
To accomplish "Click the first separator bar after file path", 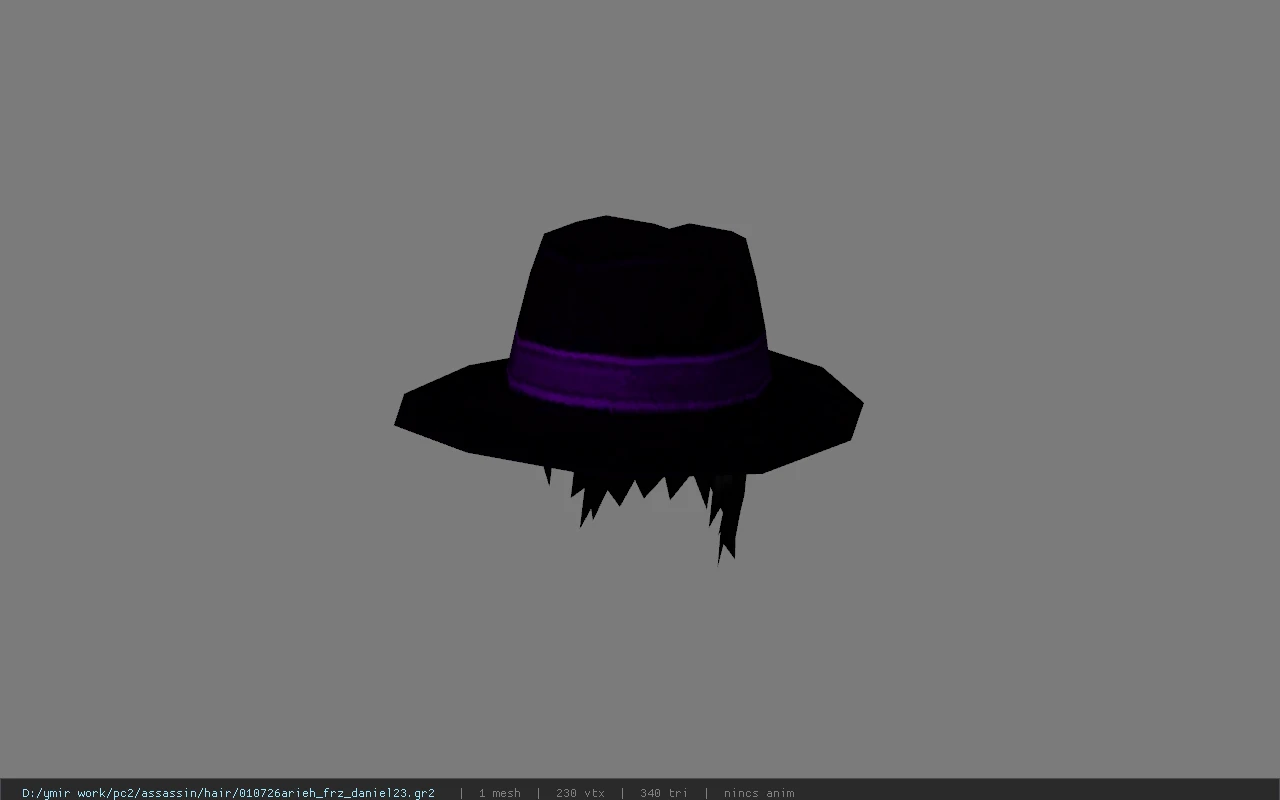I will [461, 793].
